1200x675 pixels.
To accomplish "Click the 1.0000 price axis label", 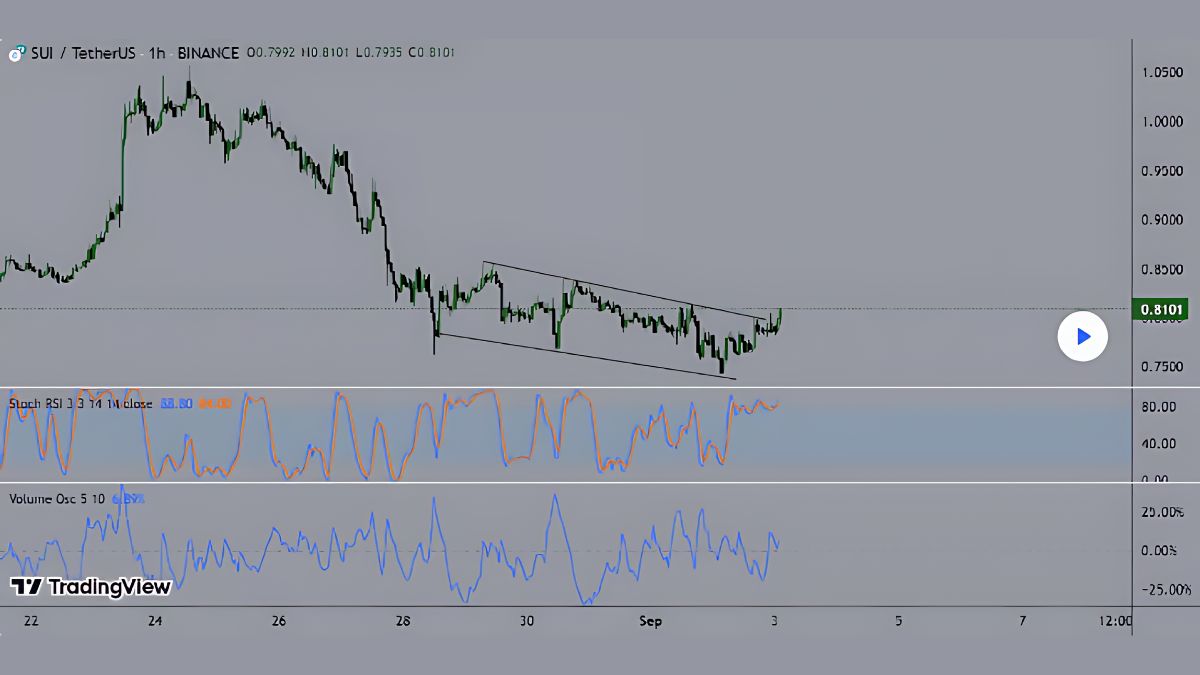I will (x=1163, y=121).
